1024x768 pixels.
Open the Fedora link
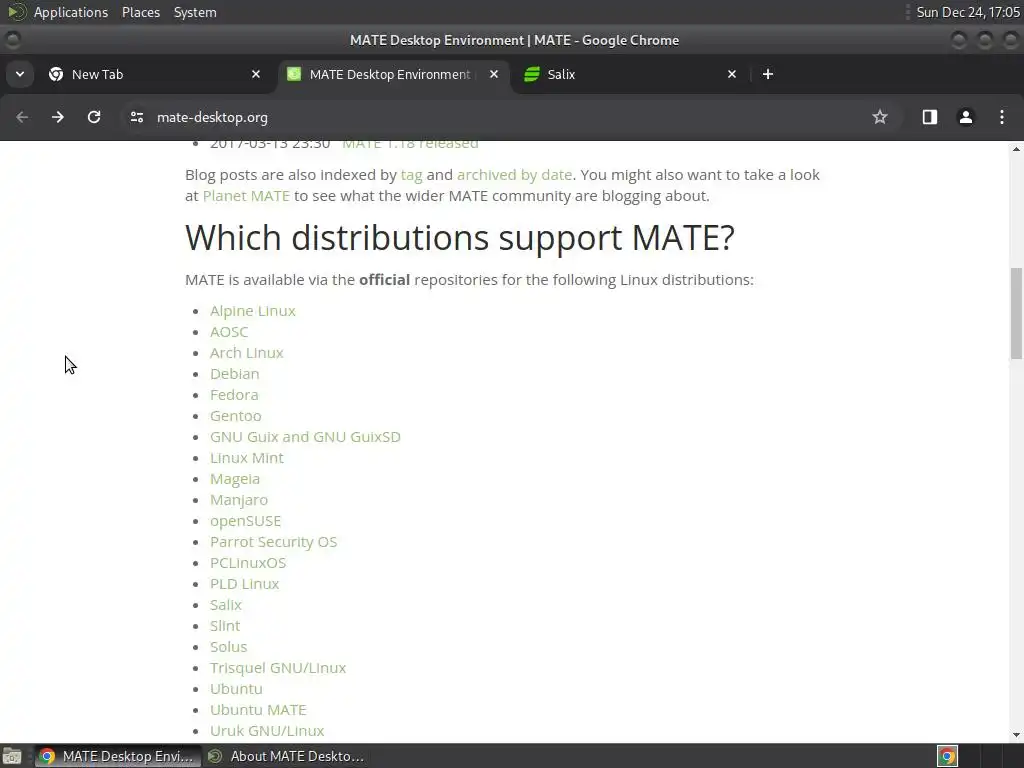tap(234, 394)
